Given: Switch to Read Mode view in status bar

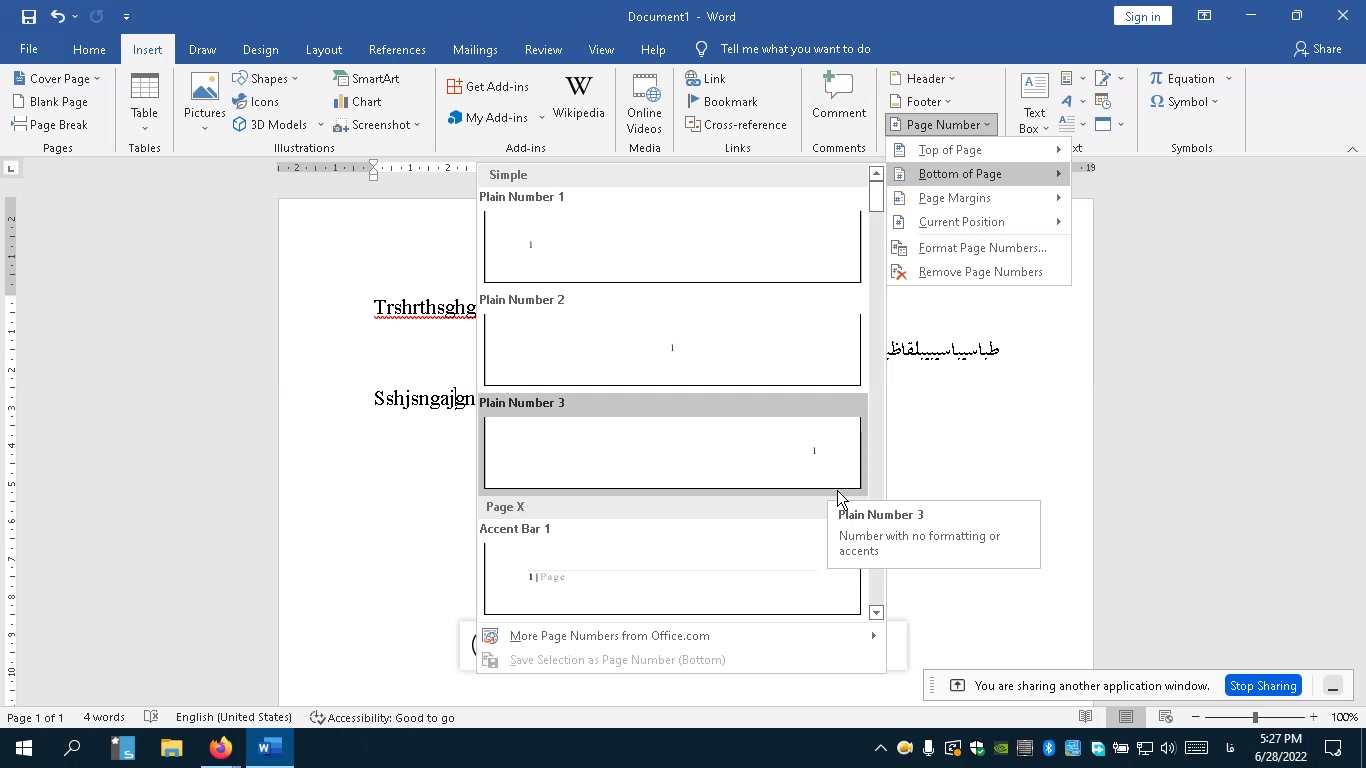Looking at the screenshot, I should tap(1085, 717).
